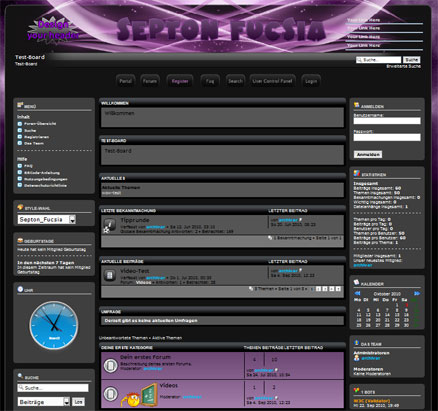This screenshot has width=438, height=411.
Task: Open Nutzungsbedingungen in the sidebar
Action: point(46,179)
